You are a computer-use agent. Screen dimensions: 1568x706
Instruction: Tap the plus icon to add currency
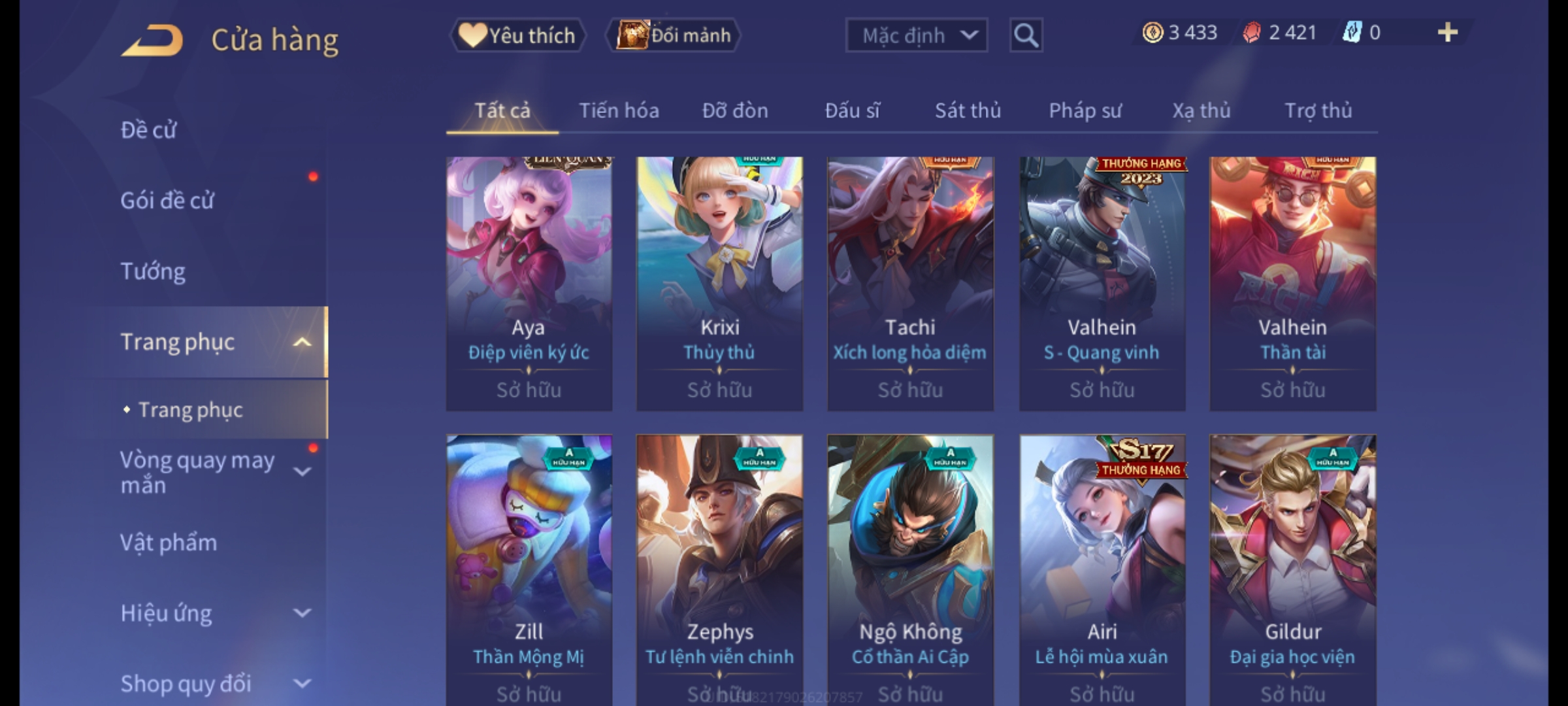1448,33
